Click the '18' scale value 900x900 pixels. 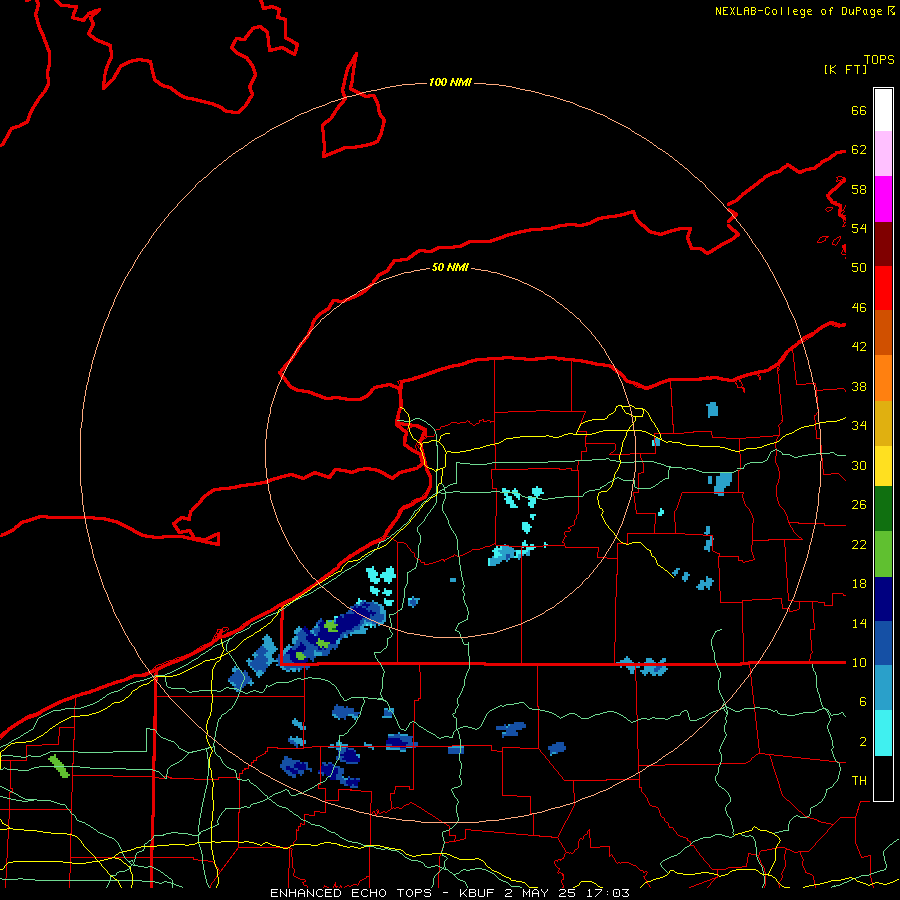(x=859, y=584)
